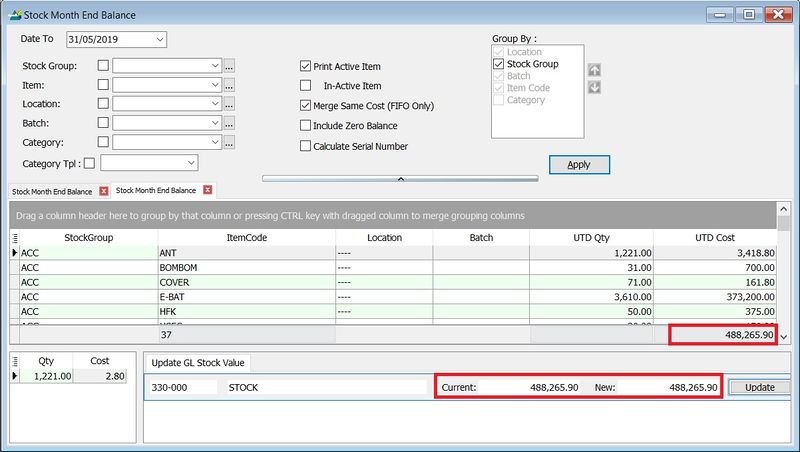Open the Location browse ellipsis button

point(229,104)
